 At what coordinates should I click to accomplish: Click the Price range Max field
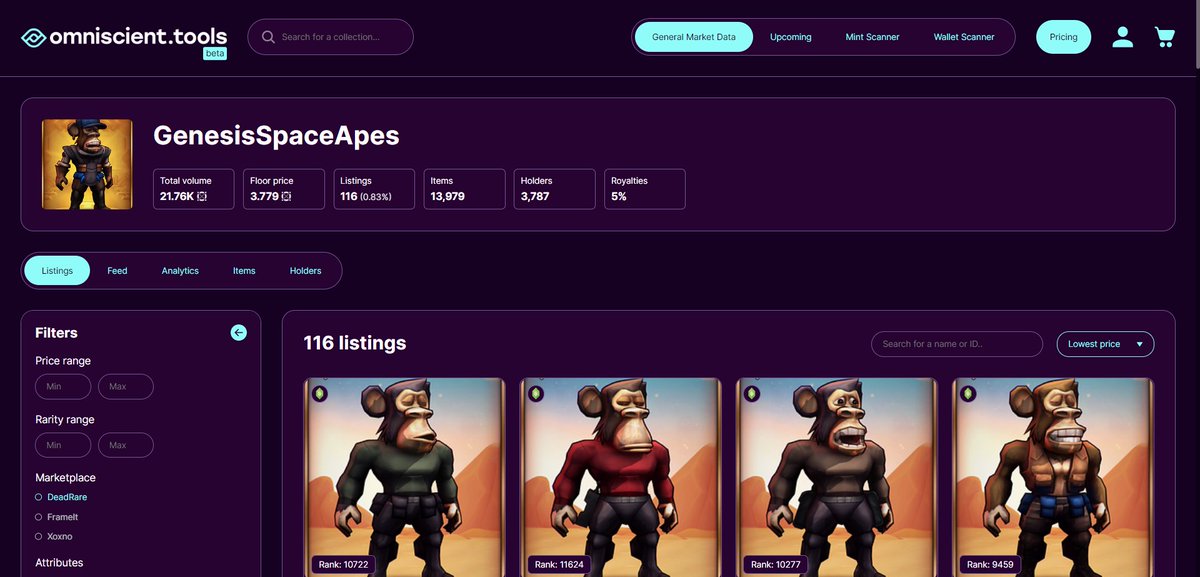(125, 386)
